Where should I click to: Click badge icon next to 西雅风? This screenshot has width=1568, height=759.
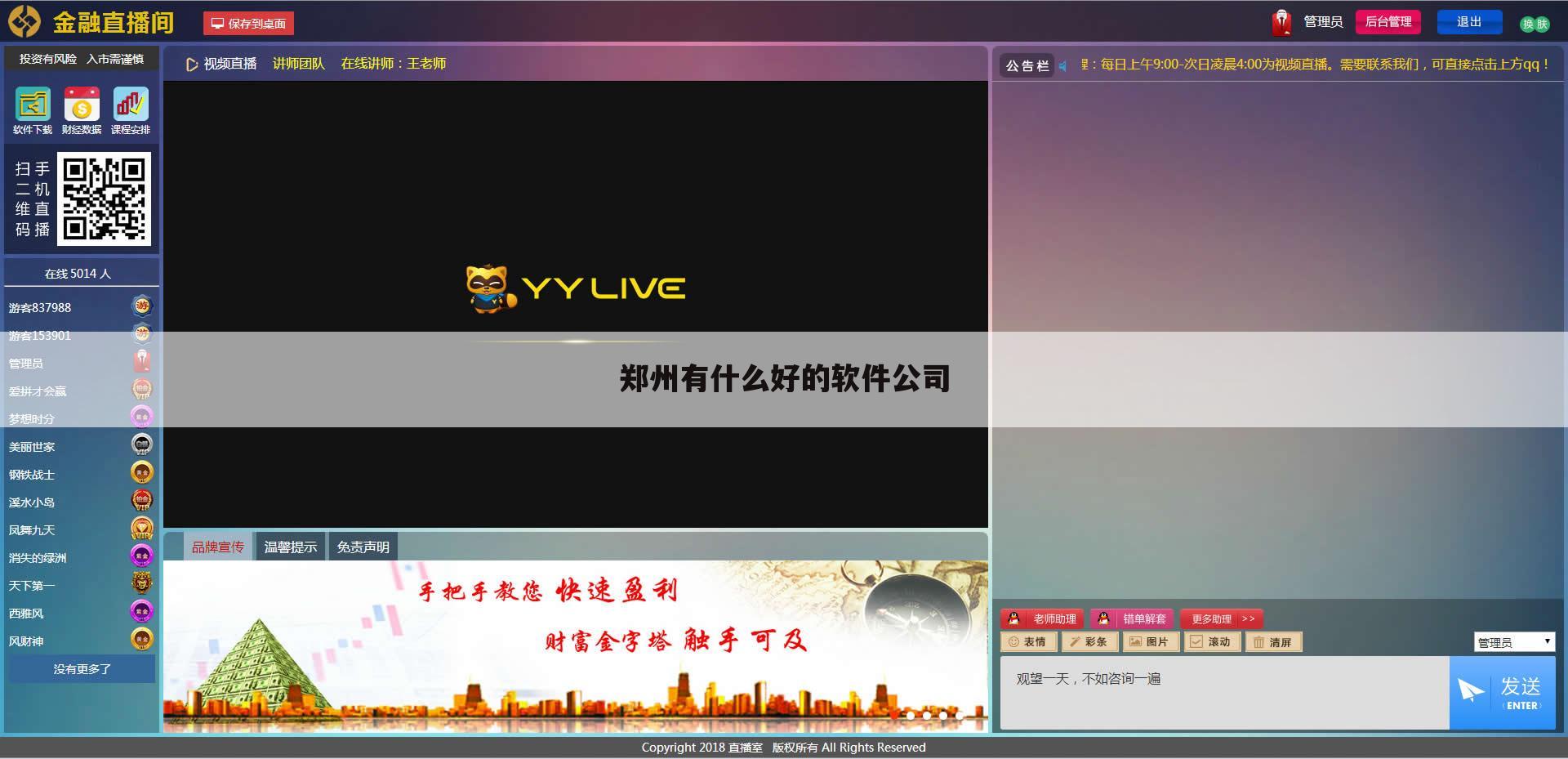coord(142,612)
